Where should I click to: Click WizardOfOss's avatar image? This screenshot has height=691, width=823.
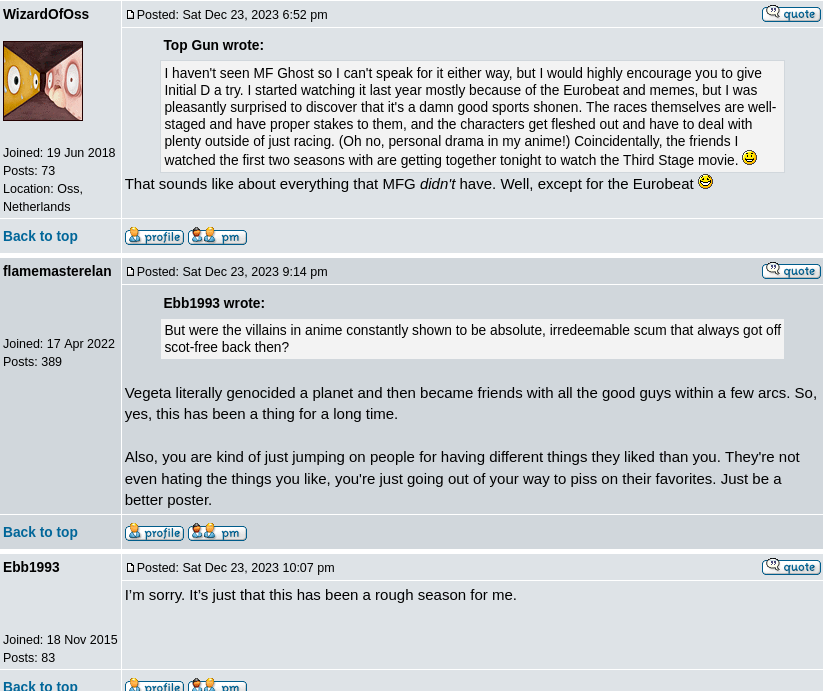point(43,81)
